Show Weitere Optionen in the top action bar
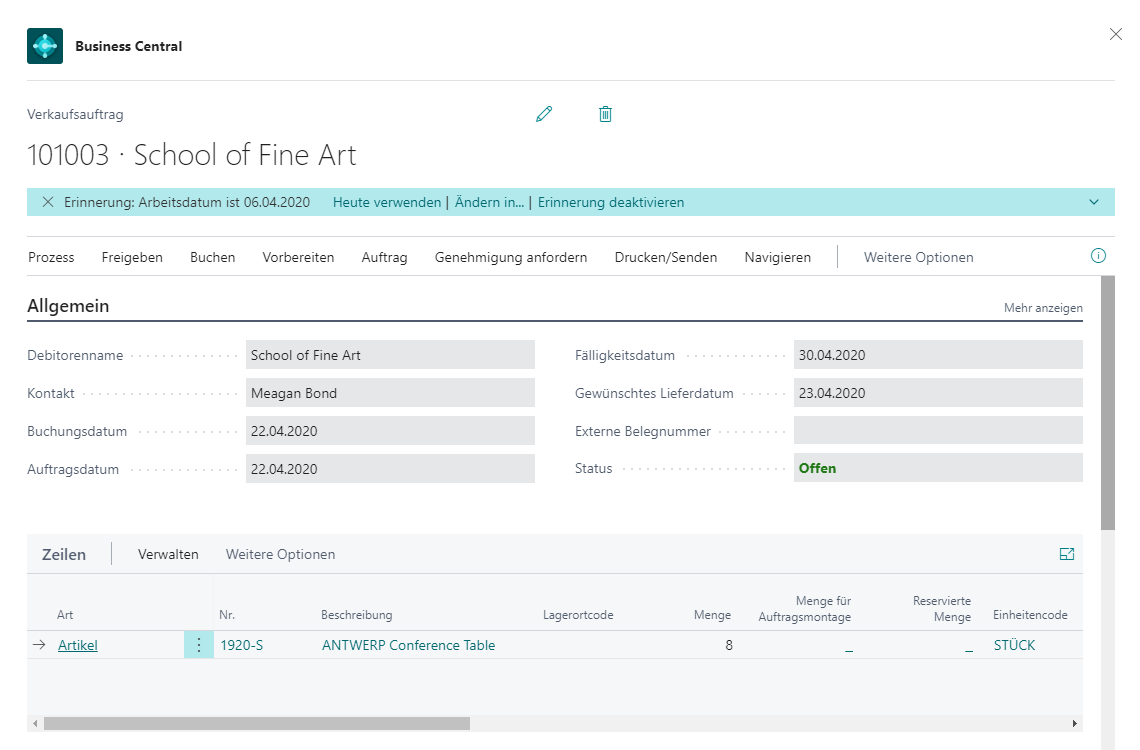Viewport: 1140px width, 750px height. coord(918,257)
